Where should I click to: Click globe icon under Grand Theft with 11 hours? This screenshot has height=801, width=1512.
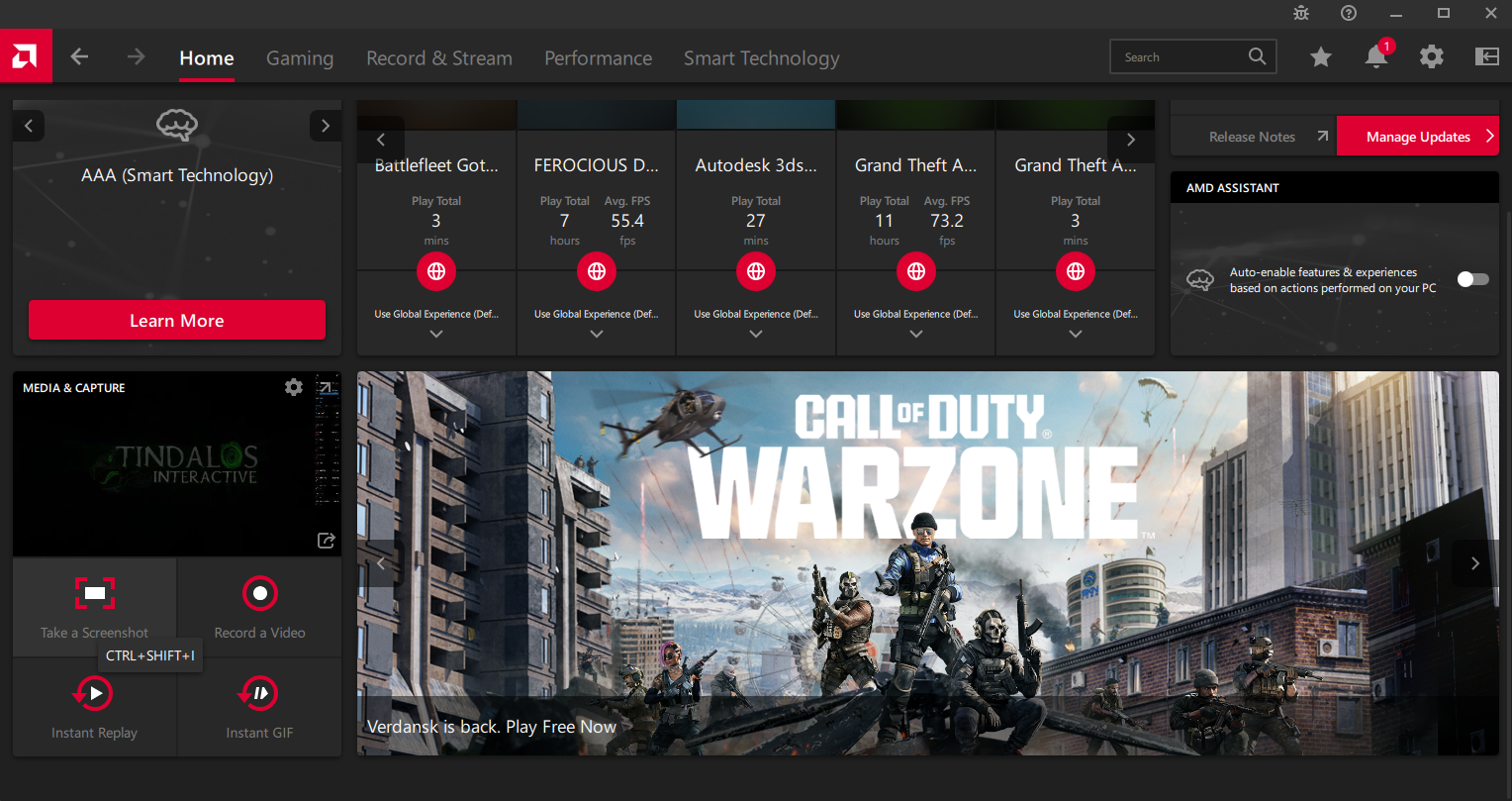click(x=916, y=271)
